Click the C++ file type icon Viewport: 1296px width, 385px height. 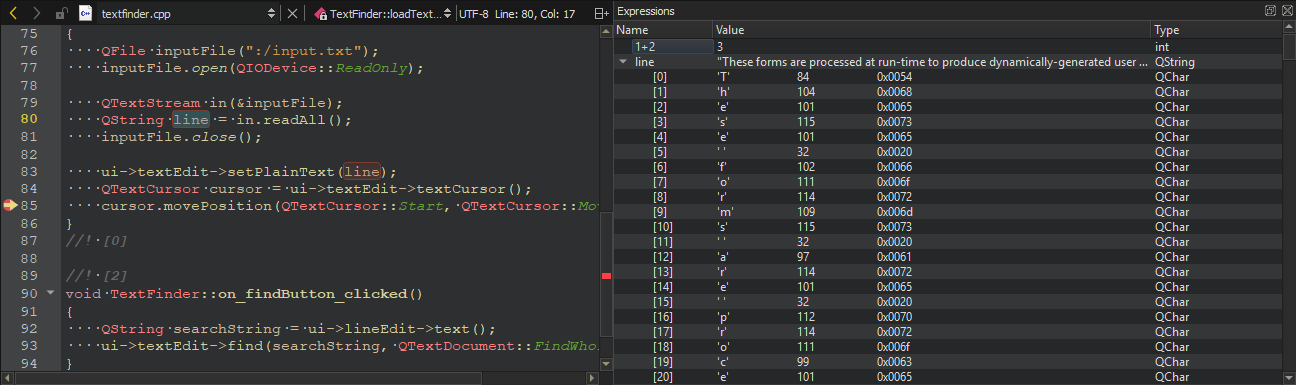(x=85, y=14)
